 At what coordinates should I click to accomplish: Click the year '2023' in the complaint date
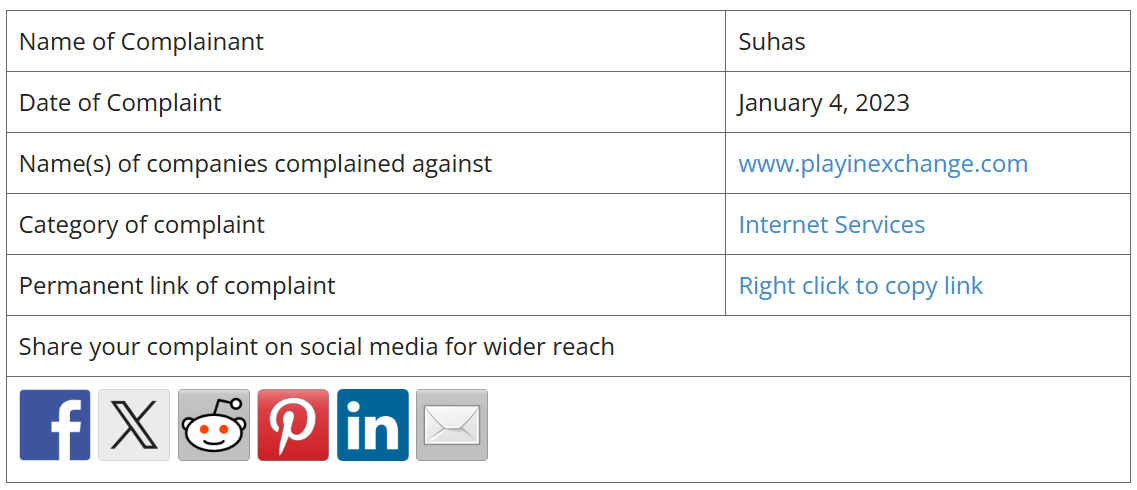pos(882,103)
